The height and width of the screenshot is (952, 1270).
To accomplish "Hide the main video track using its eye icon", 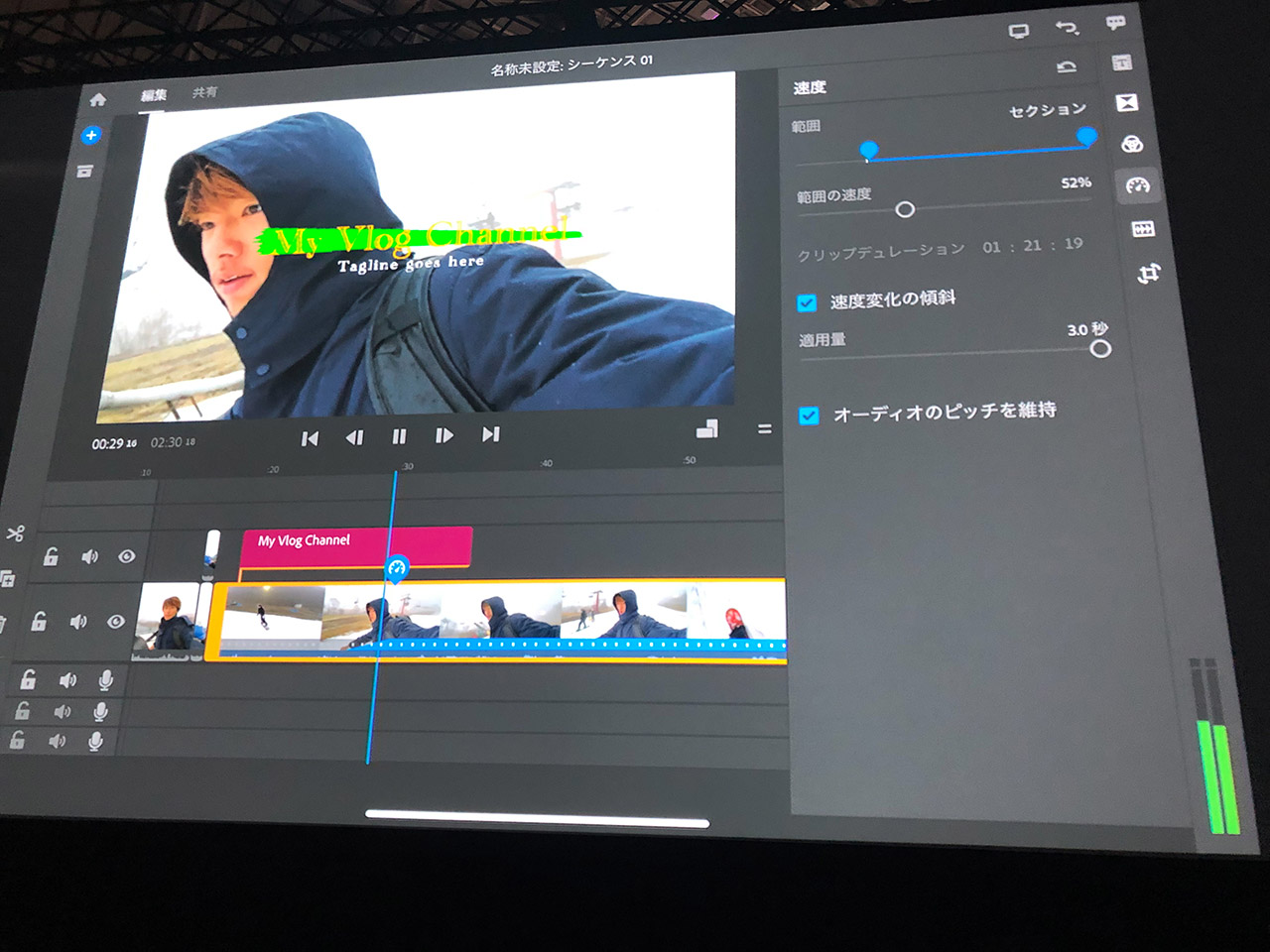I will [115, 622].
